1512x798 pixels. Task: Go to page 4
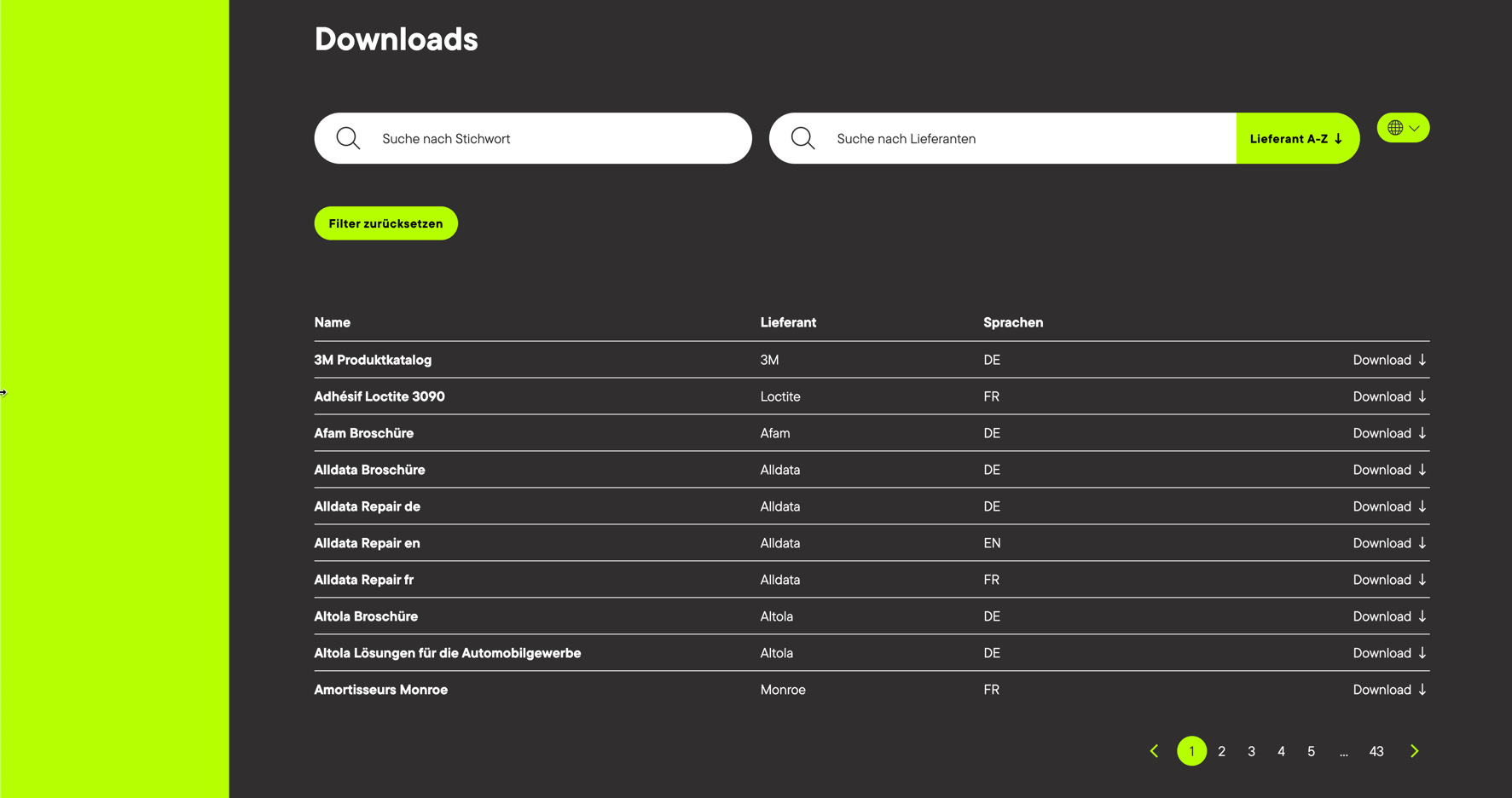tap(1281, 751)
